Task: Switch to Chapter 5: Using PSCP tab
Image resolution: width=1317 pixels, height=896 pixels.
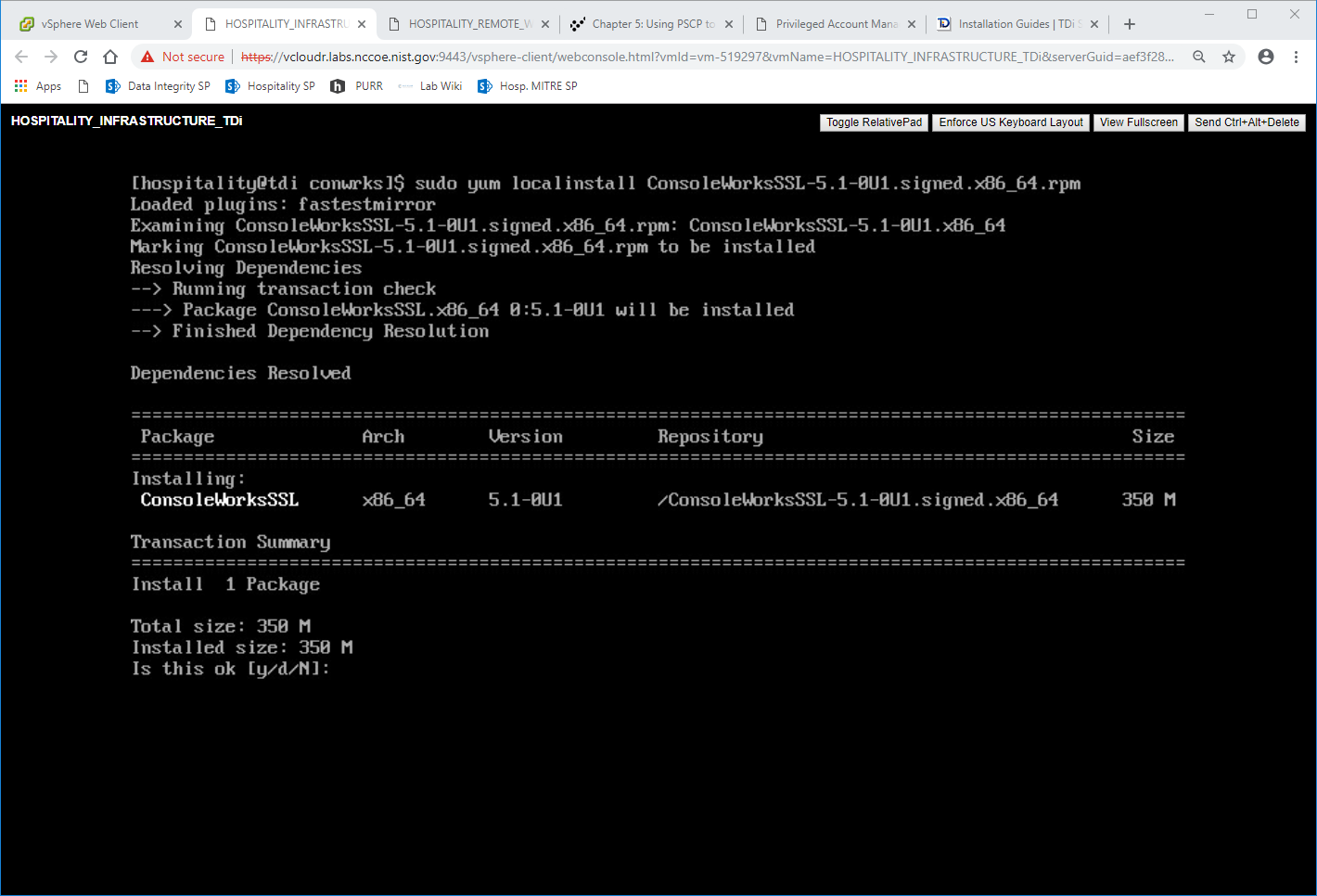Action: [x=653, y=24]
